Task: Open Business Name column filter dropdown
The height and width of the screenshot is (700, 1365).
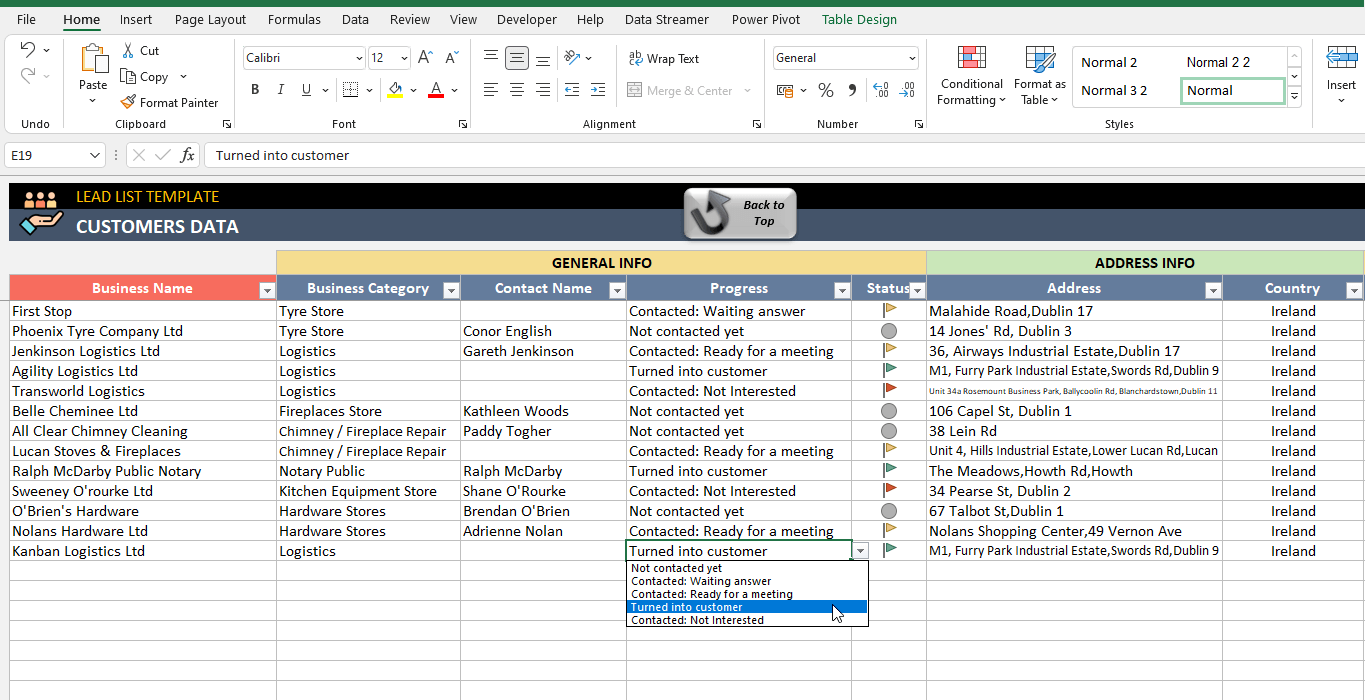Action: 267,290
